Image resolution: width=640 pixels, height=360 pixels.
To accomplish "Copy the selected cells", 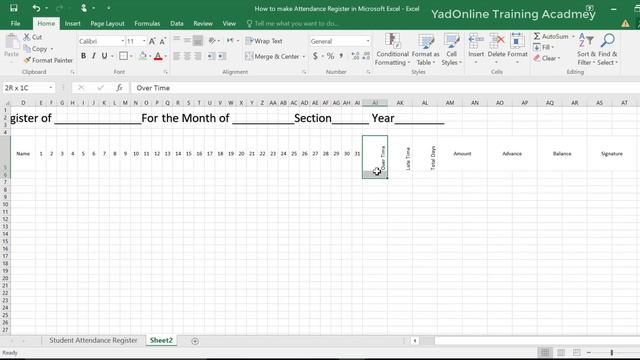I will point(36,49).
